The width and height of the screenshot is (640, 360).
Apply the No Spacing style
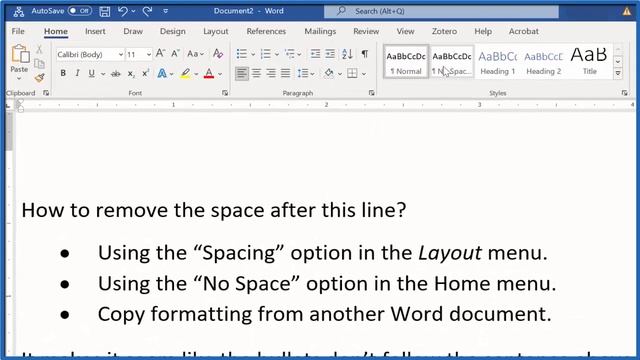tap(451, 61)
